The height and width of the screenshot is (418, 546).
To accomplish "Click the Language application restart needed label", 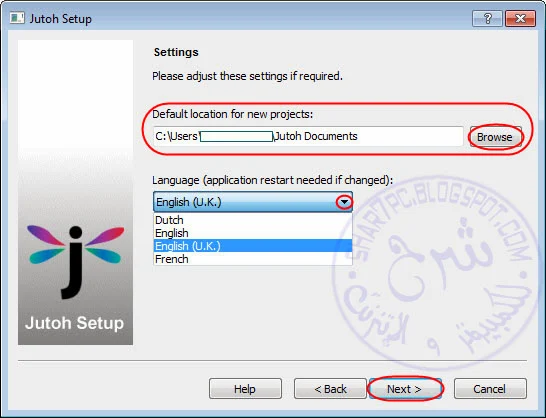I will click(272, 180).
